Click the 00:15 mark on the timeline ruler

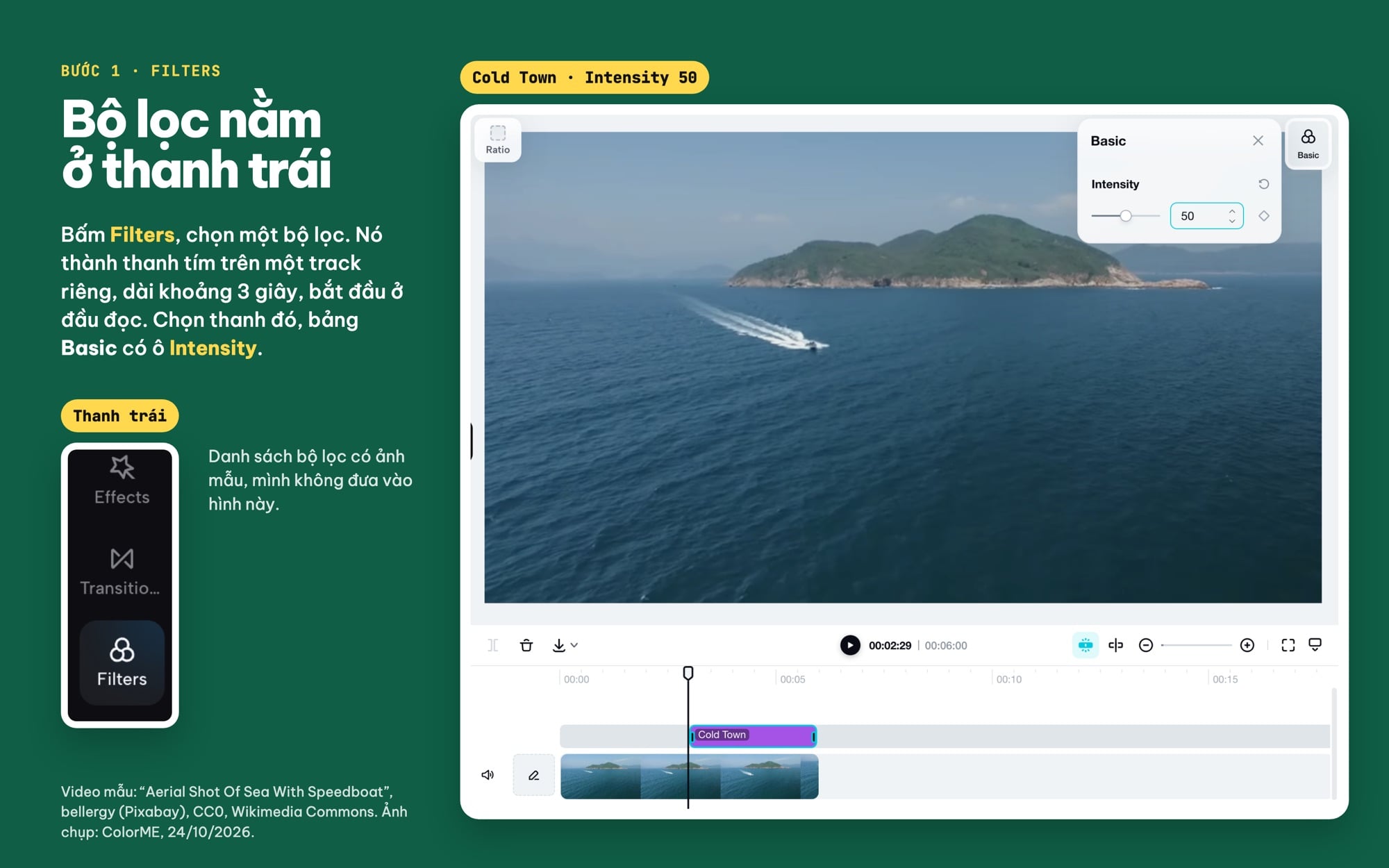click(1224, 679)
